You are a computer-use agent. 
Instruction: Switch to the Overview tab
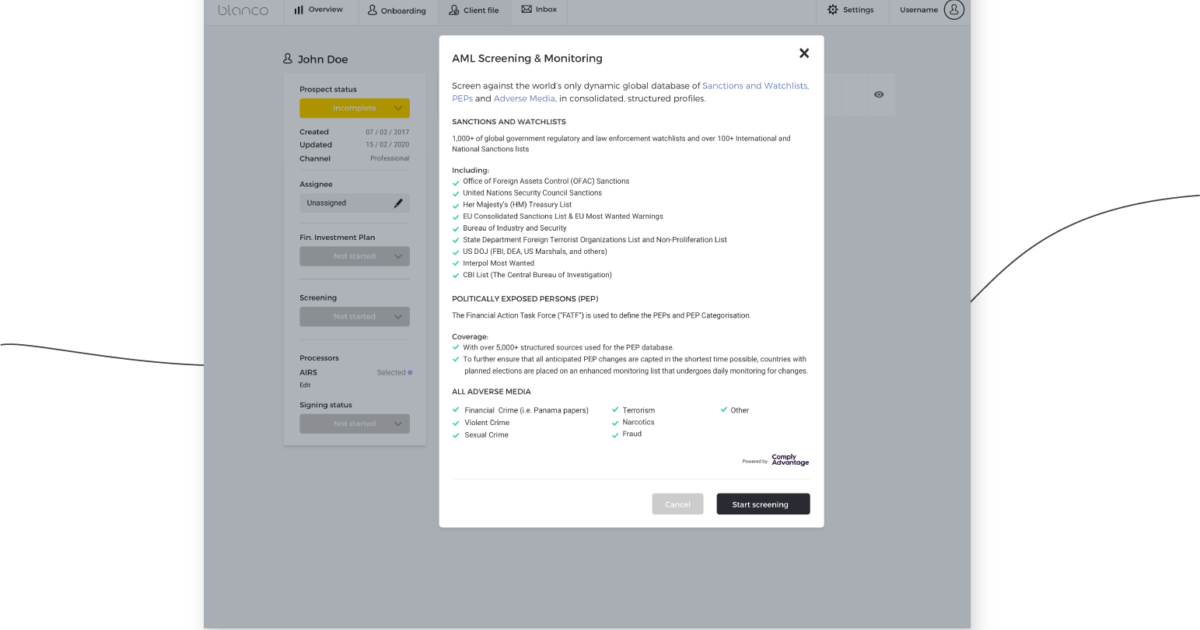pos(318,10)
